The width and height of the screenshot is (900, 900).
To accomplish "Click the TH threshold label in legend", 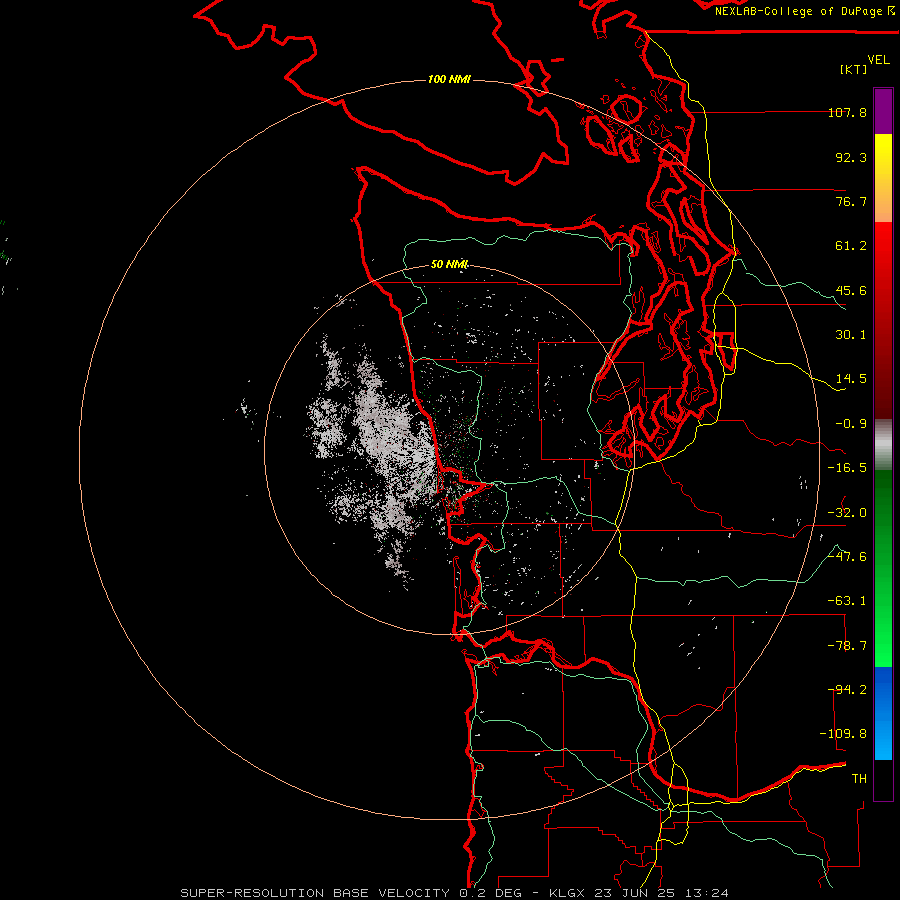I will click(x=859, y=779).
